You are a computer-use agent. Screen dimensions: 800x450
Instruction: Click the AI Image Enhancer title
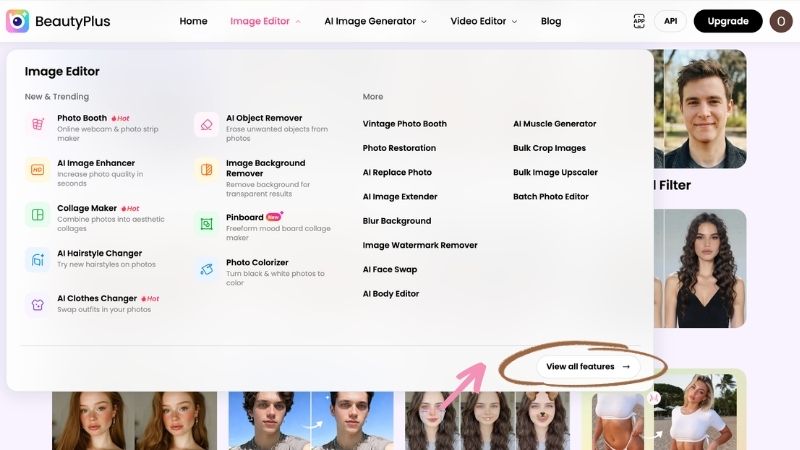[96, 163]
